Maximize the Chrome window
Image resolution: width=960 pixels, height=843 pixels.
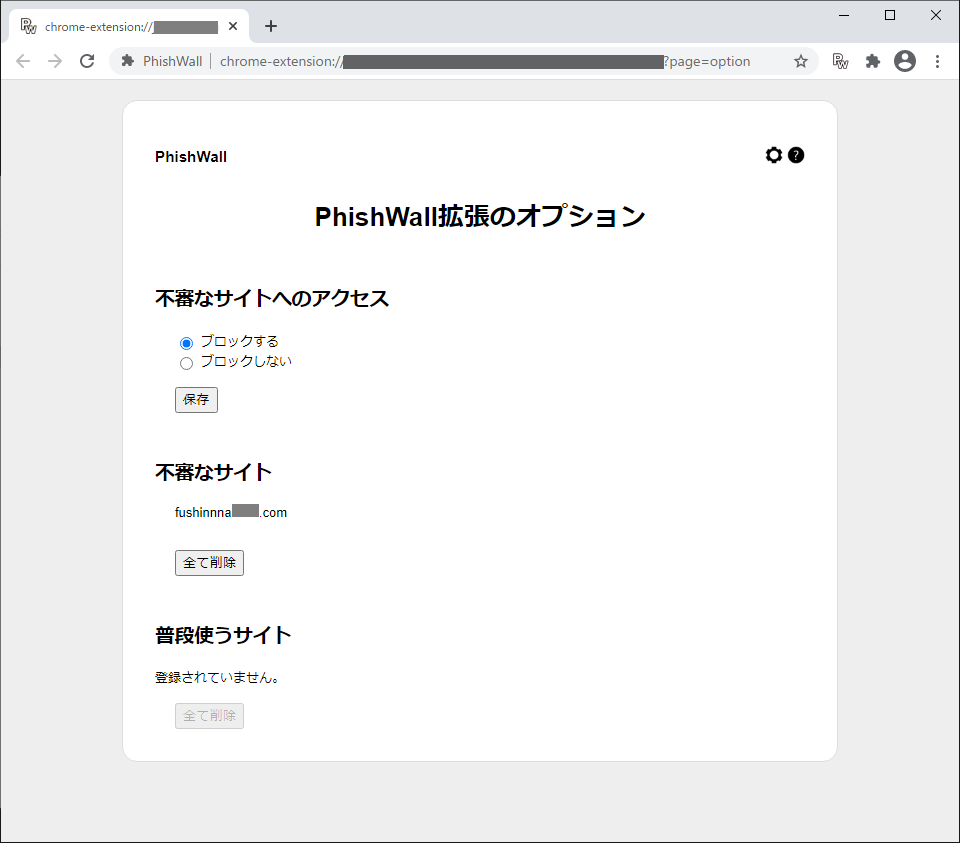click(x=890, y=15)
